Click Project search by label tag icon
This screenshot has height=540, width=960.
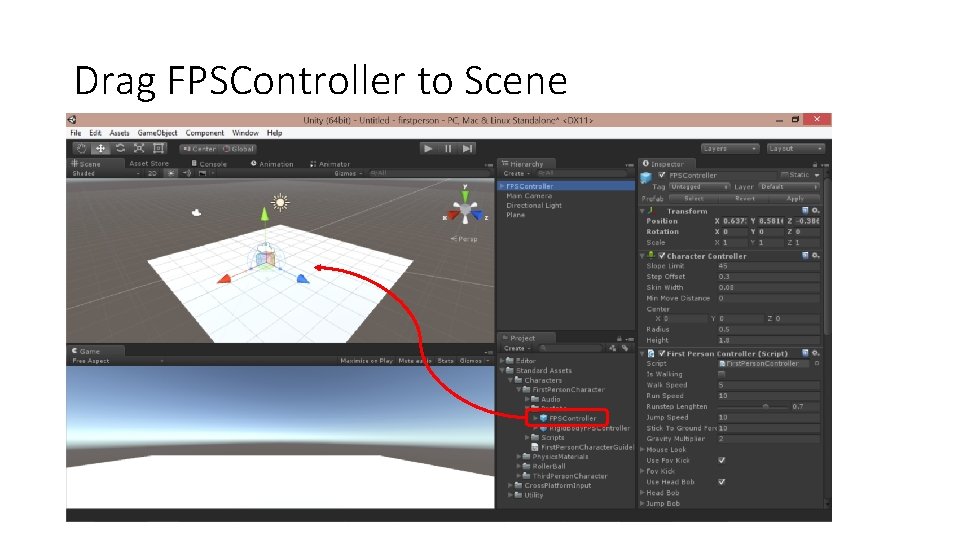click(624, 348)
